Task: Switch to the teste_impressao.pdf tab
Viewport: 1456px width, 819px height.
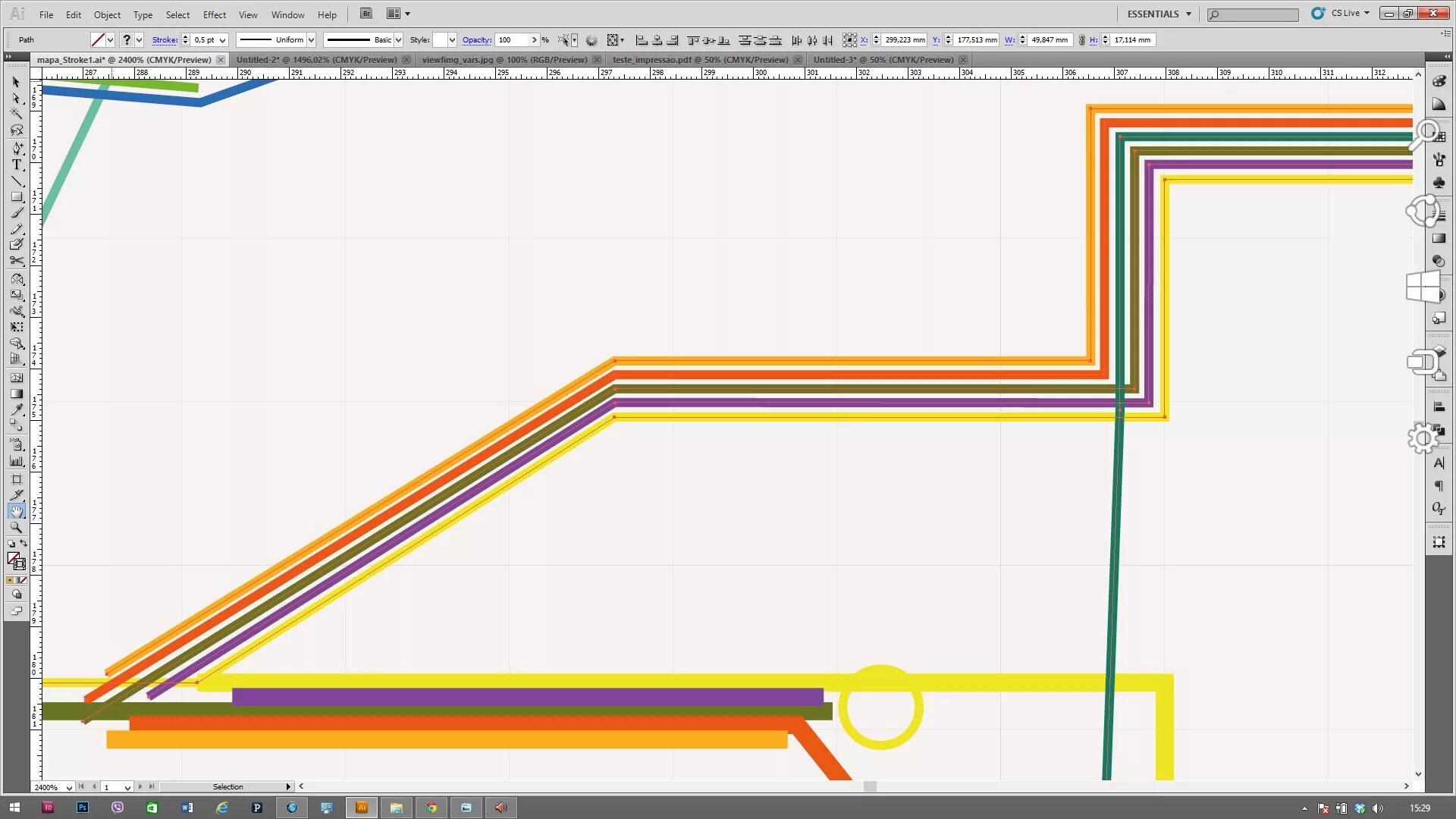Action: [x=700, y=60]
